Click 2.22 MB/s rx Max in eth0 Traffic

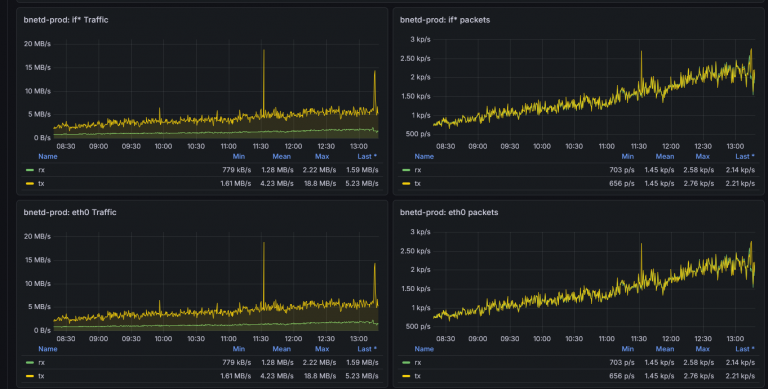(319, 363)
